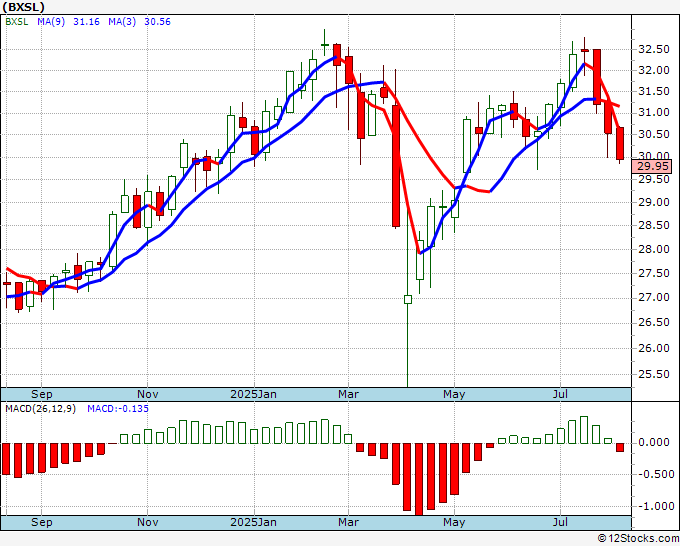The height and width of the screenshot is (546, 680).
Task: Click 2025Jan on the MACD date axis
Action: point(253,522)
